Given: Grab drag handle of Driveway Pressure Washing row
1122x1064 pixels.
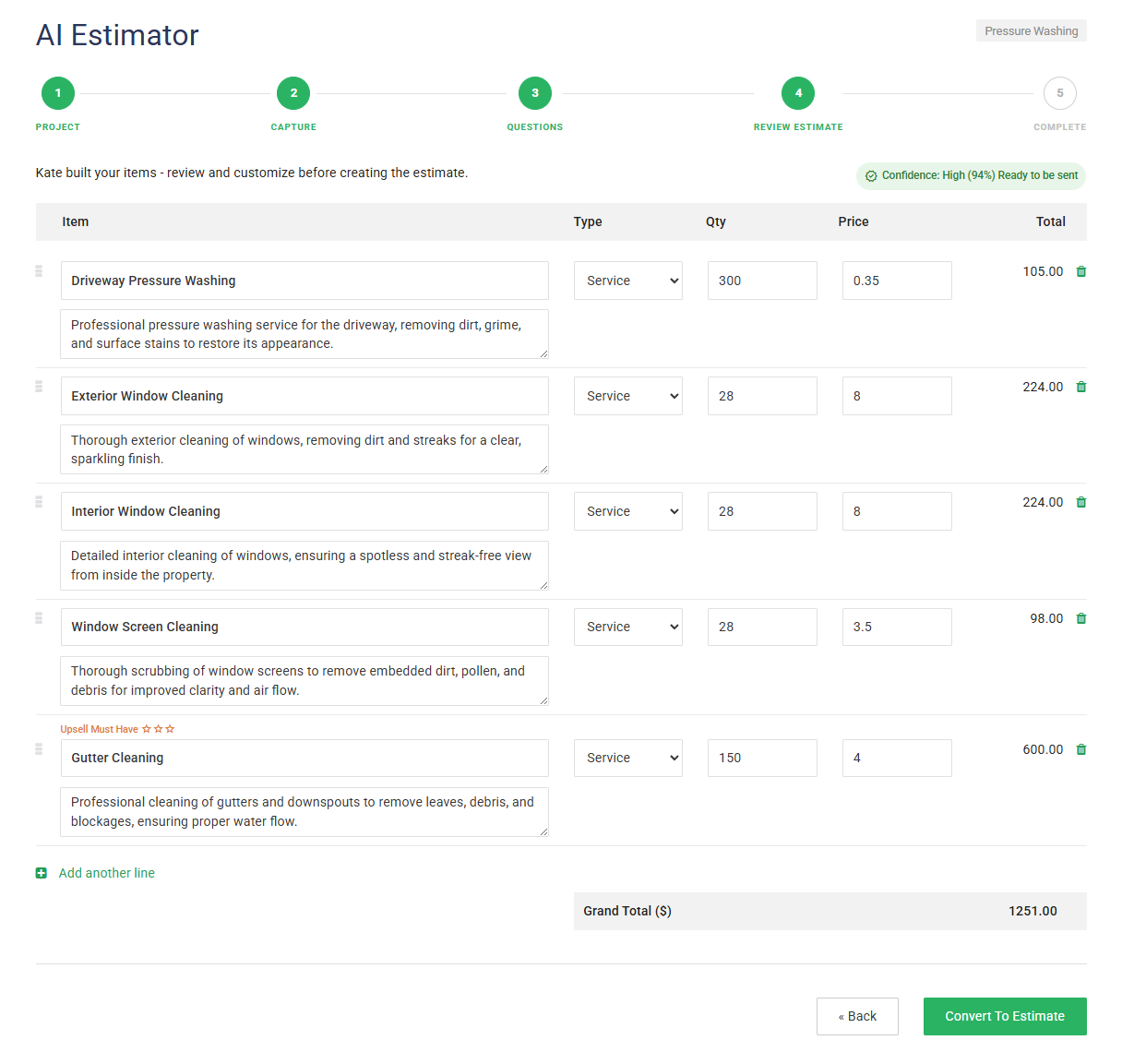Looking at the screenshot, I should pos(39,271).
